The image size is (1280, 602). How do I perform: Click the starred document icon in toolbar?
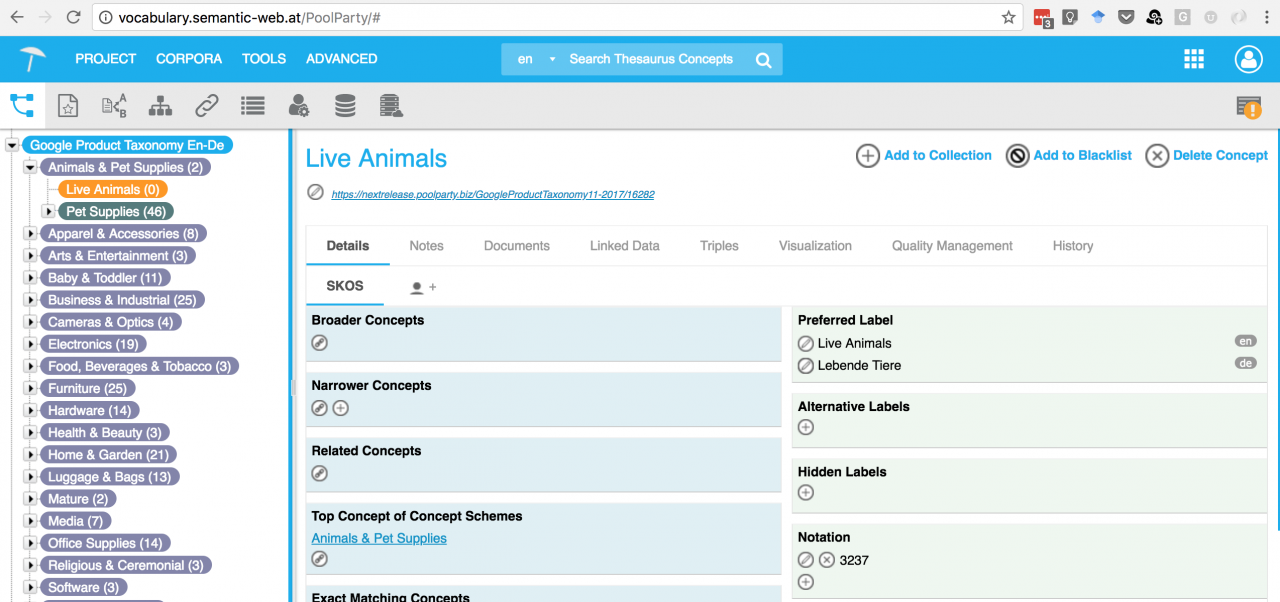tap(67, 105)
